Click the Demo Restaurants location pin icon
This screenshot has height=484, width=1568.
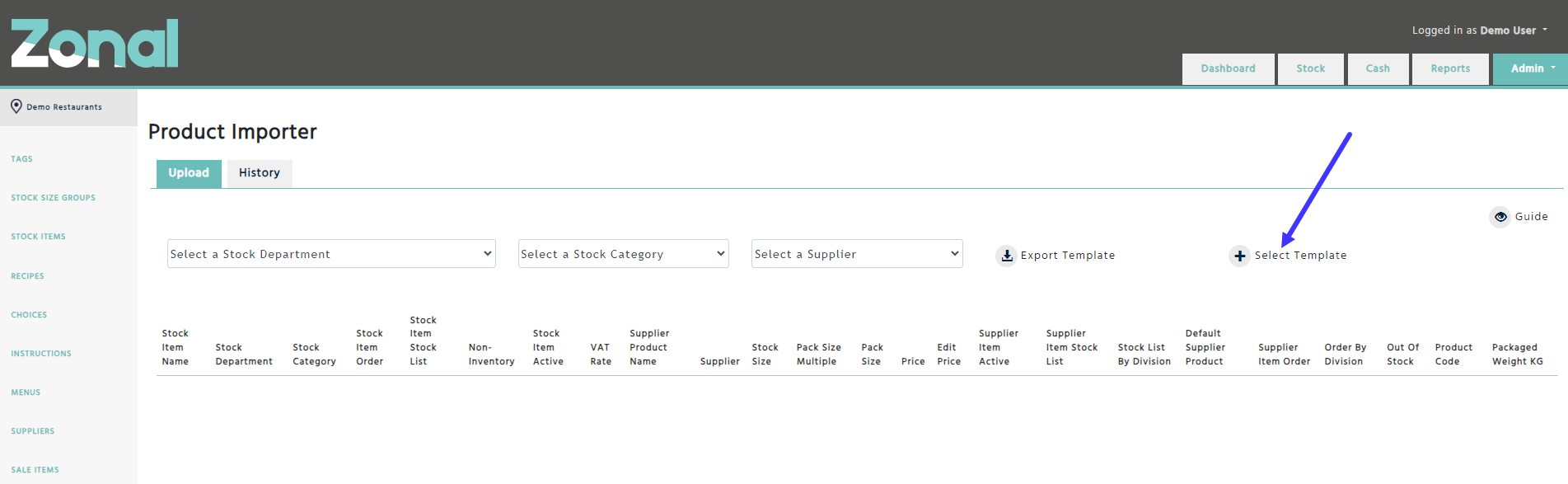(16, 106)
